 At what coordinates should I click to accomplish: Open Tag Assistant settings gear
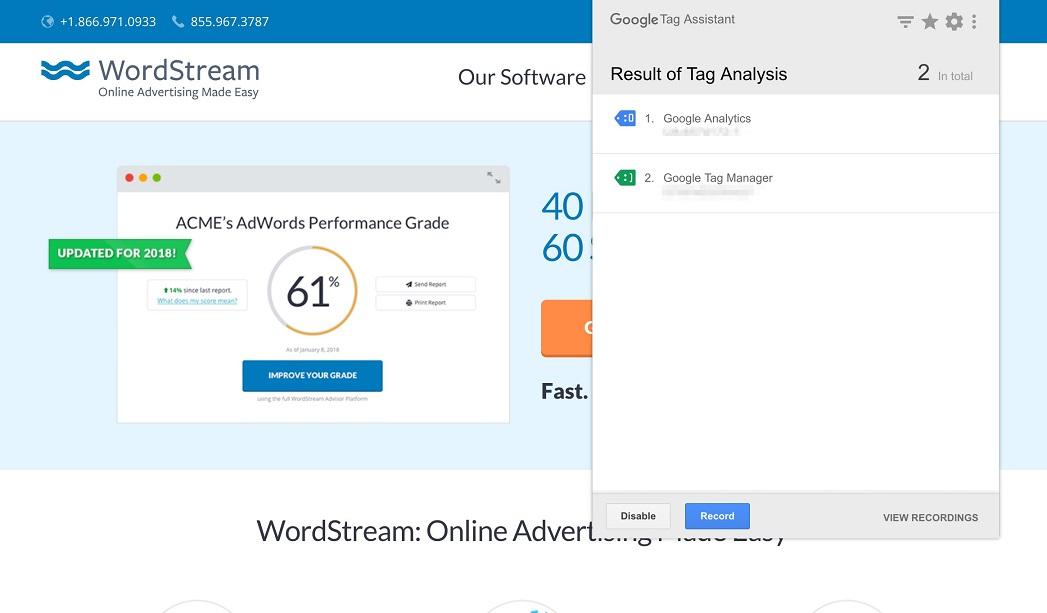[954, 21]
